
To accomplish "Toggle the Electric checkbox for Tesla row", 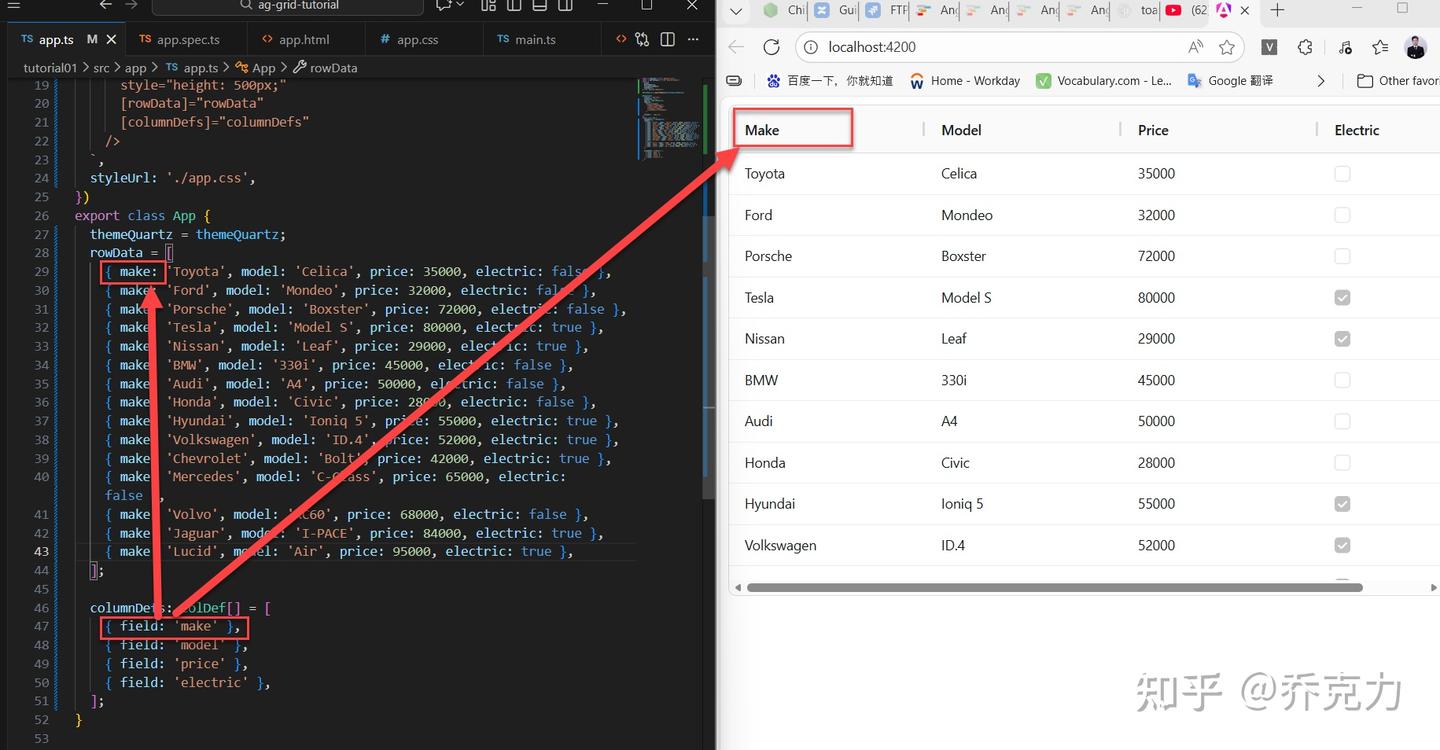I will click(x=1342, y=298).
